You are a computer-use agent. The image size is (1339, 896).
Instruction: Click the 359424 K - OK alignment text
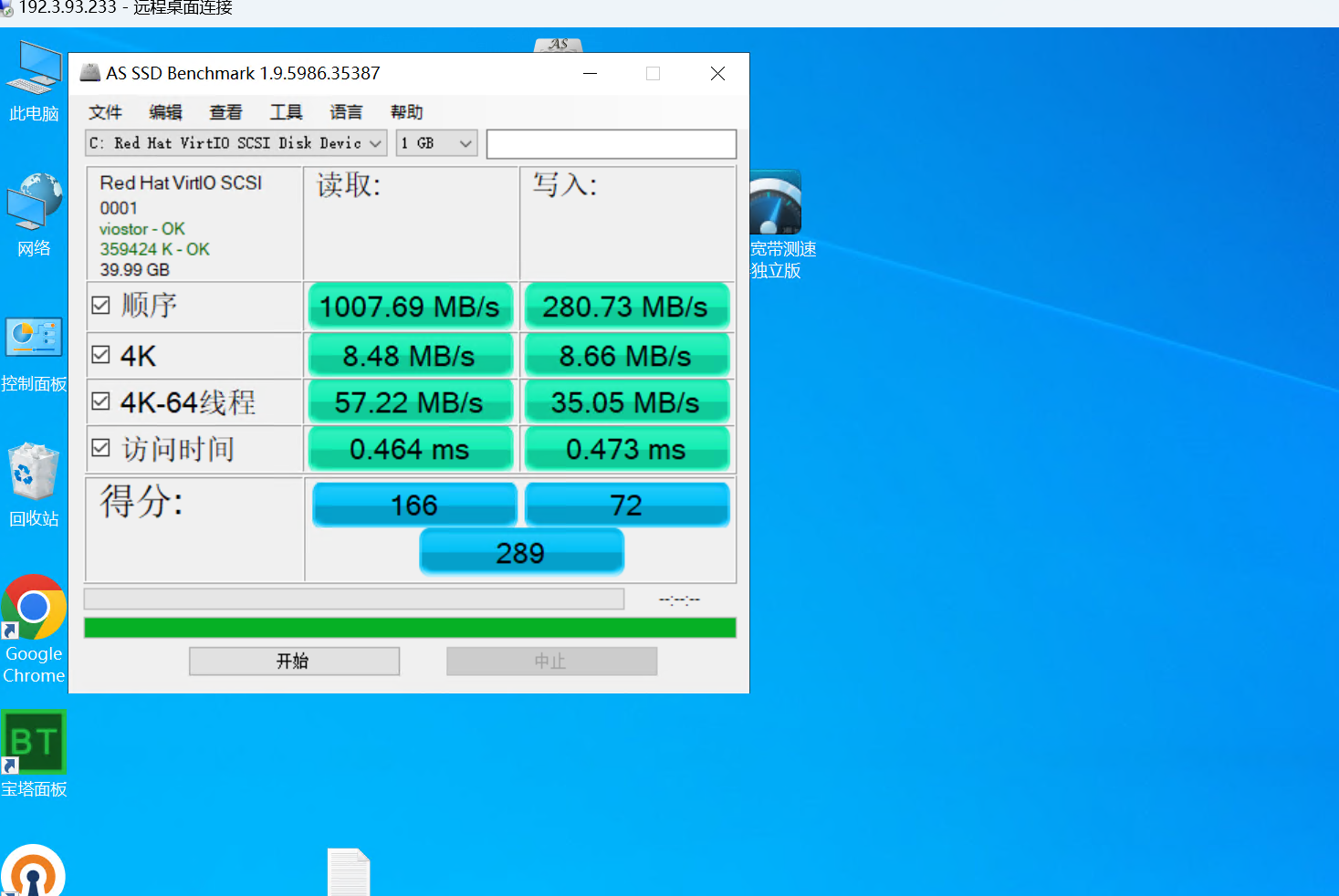(x=154, y=249)
